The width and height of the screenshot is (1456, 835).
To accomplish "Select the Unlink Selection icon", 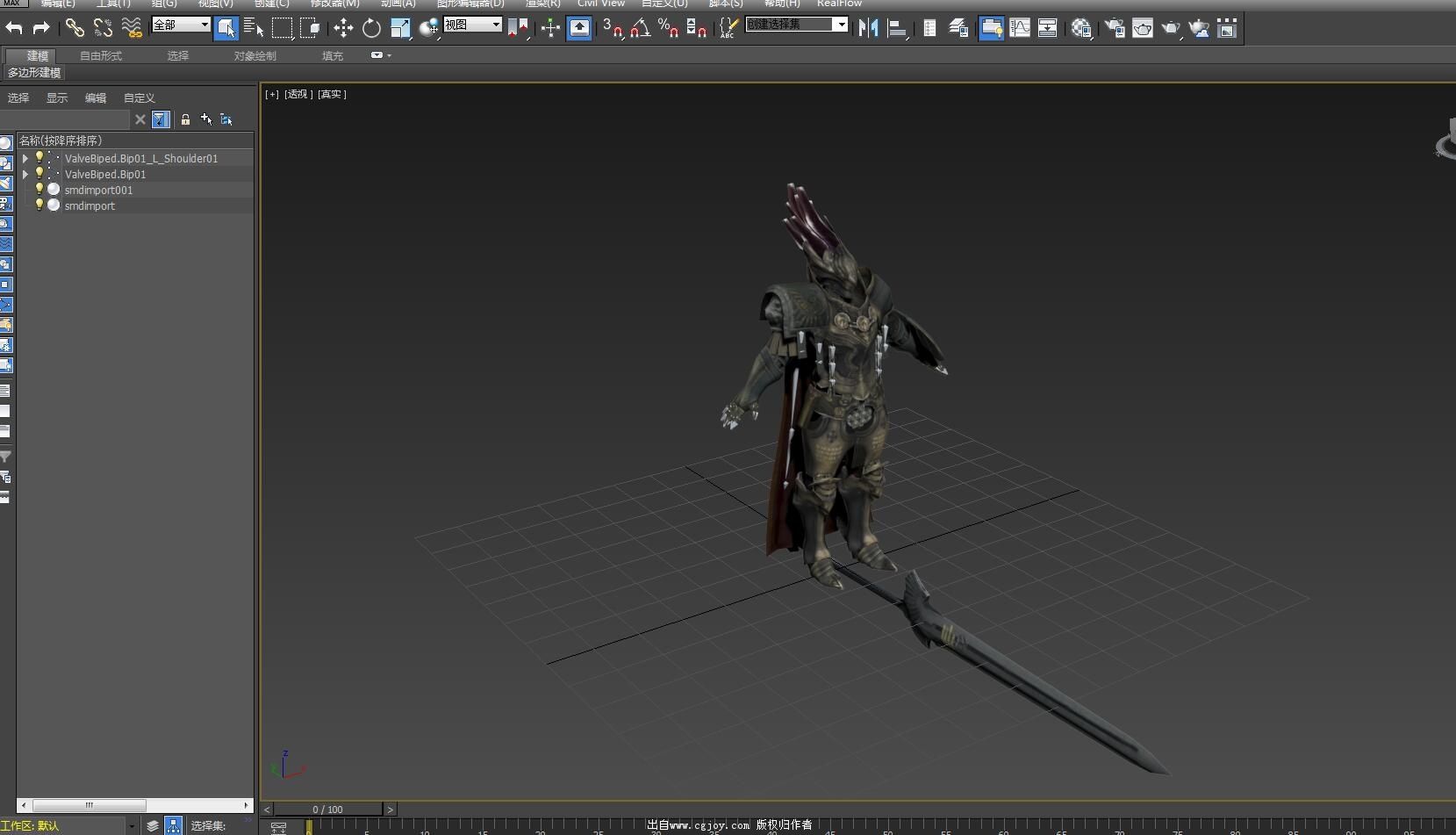I will point(103,28).
